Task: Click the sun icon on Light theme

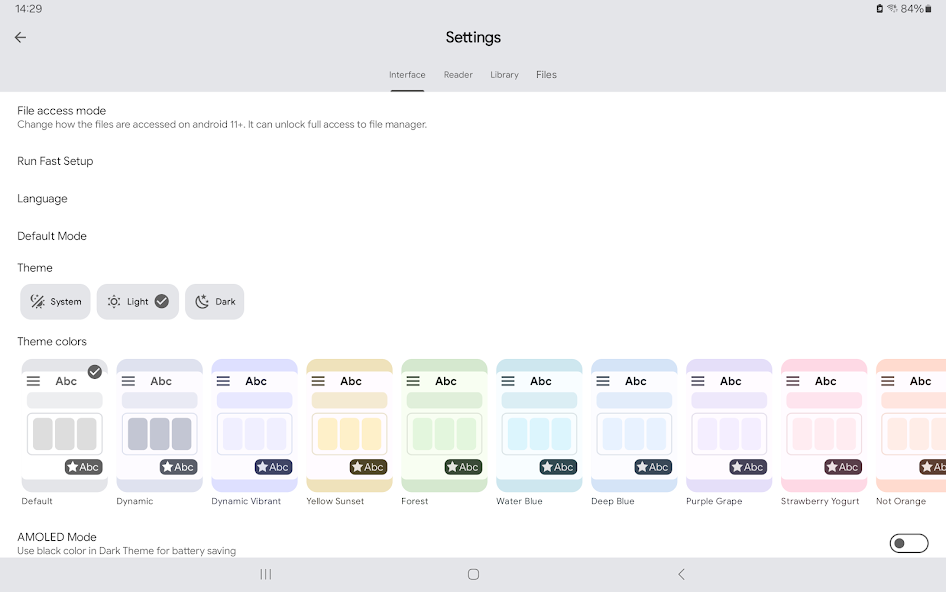Action: [113, 301]
